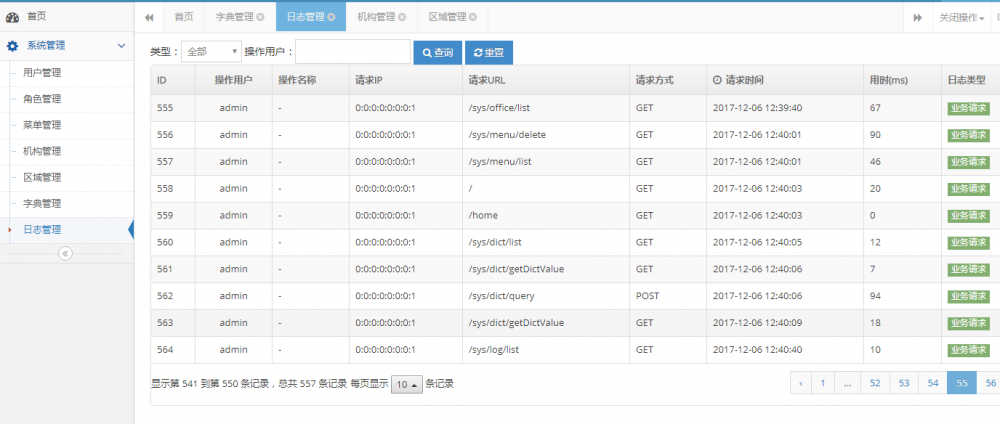Click the 2017-12-06 12:39:40 time cell
This screenshot has width=1000, height=424.
[784, 108]
